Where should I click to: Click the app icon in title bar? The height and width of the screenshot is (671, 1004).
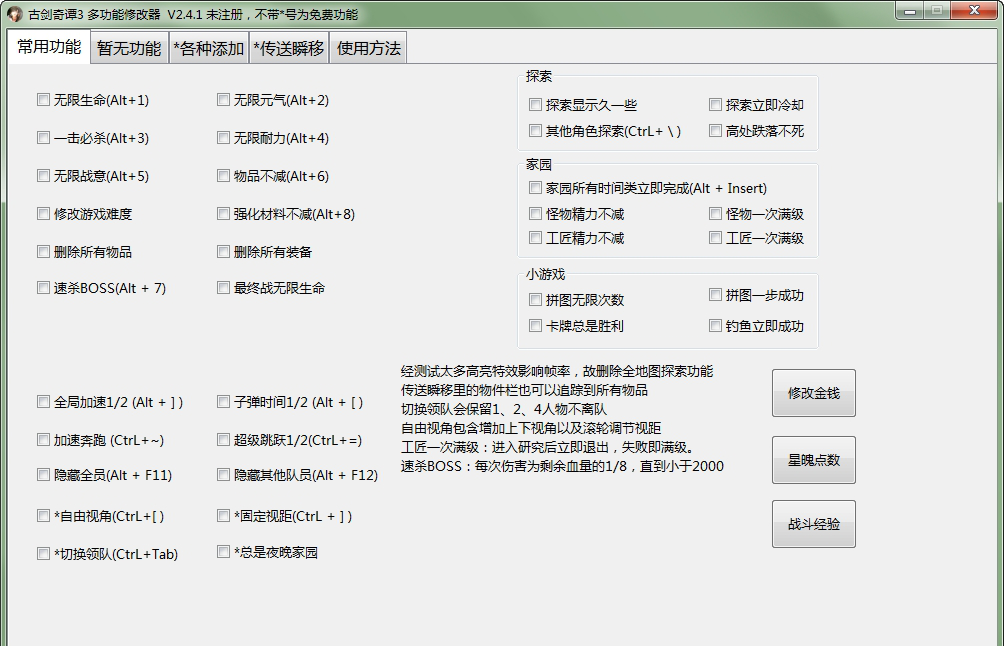15,13
